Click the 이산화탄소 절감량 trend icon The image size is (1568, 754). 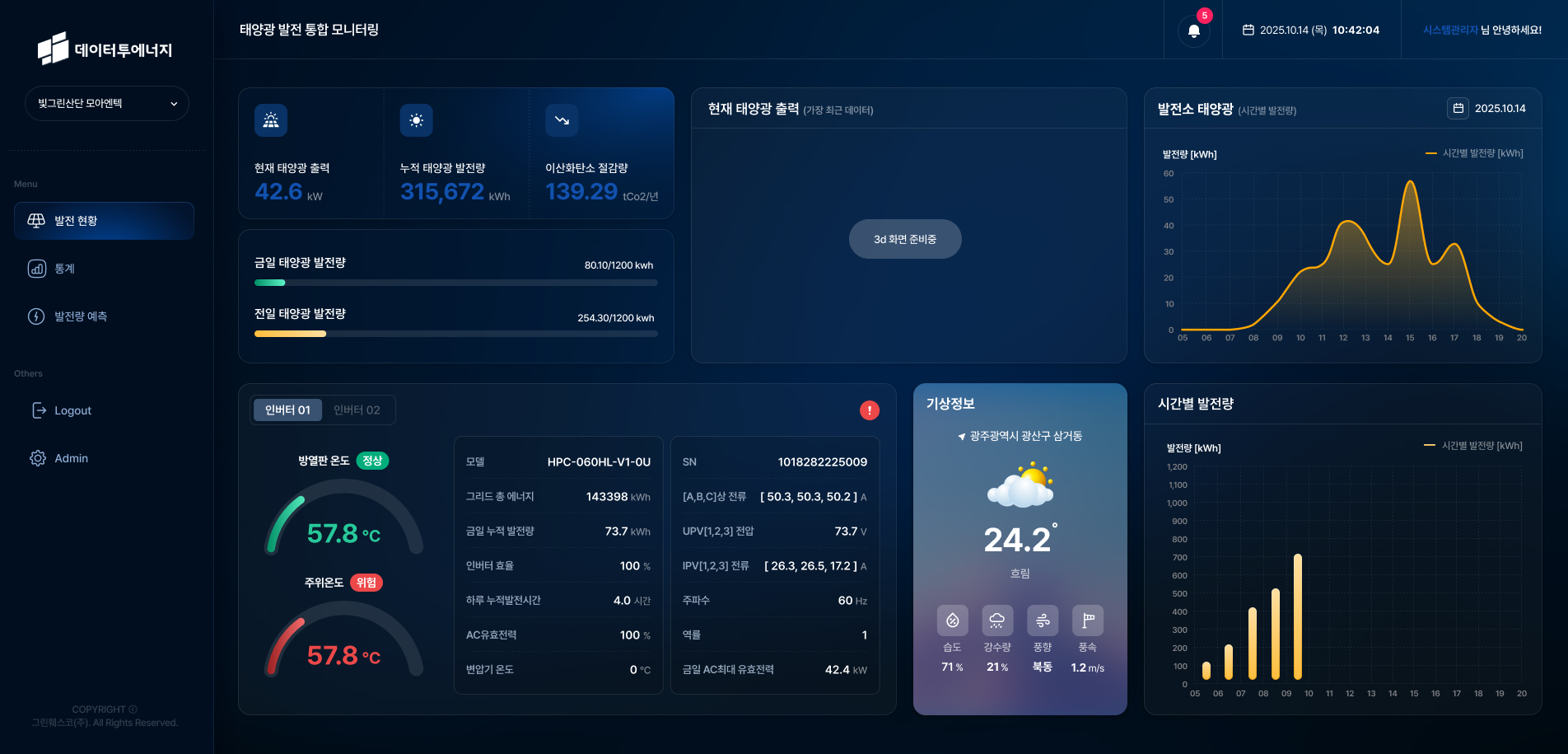[561, 120]
